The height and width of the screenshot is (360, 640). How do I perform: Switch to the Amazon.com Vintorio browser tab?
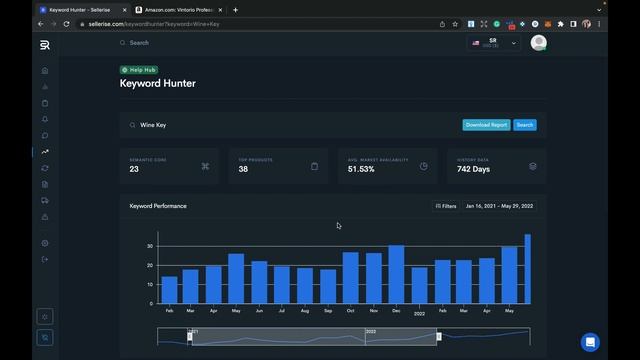coord(179,10)
